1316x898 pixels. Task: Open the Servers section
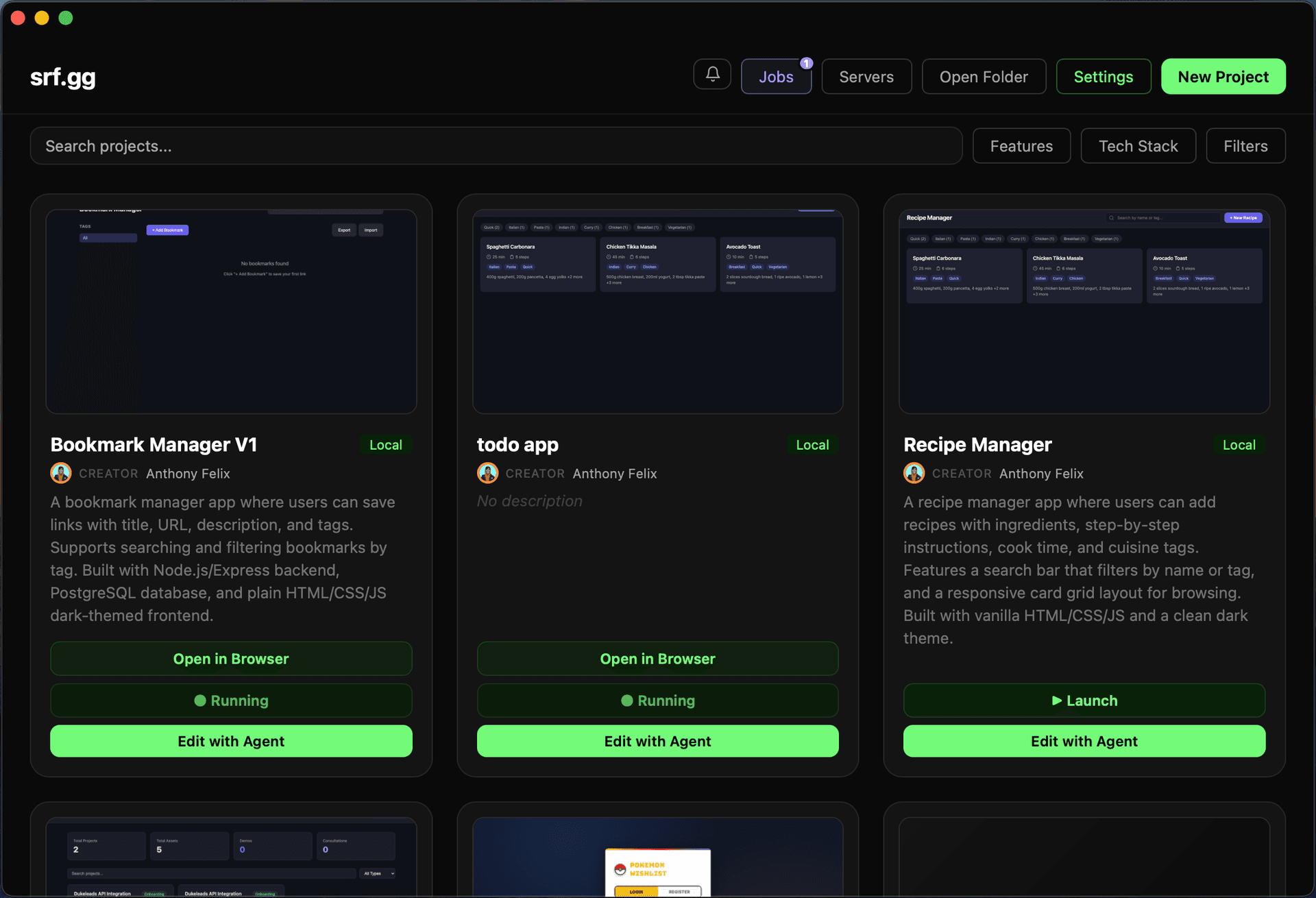(x=866, y=76)
